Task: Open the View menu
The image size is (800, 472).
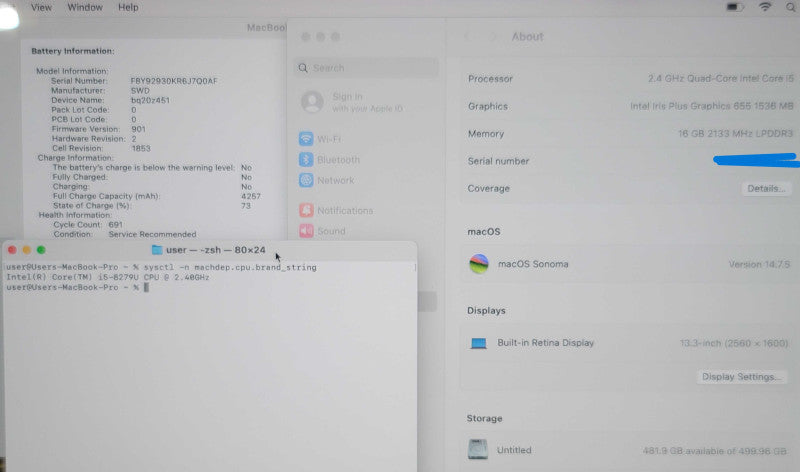Action: 41,8
